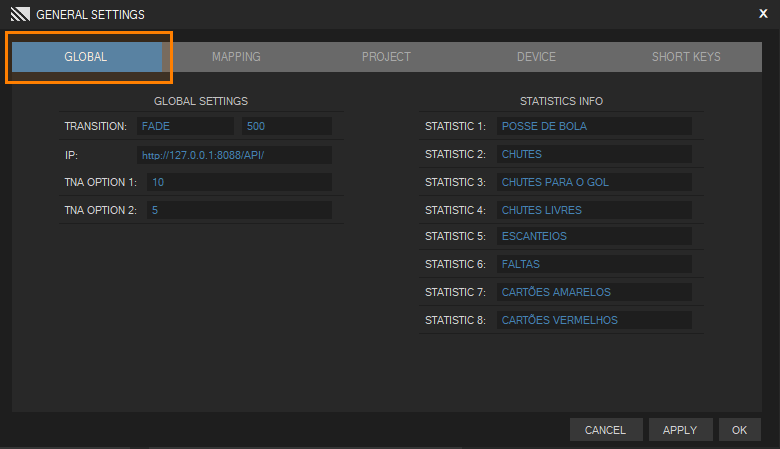
Task: Open the Transition type dropdown showing FADE
Action: tap(185, 126)
